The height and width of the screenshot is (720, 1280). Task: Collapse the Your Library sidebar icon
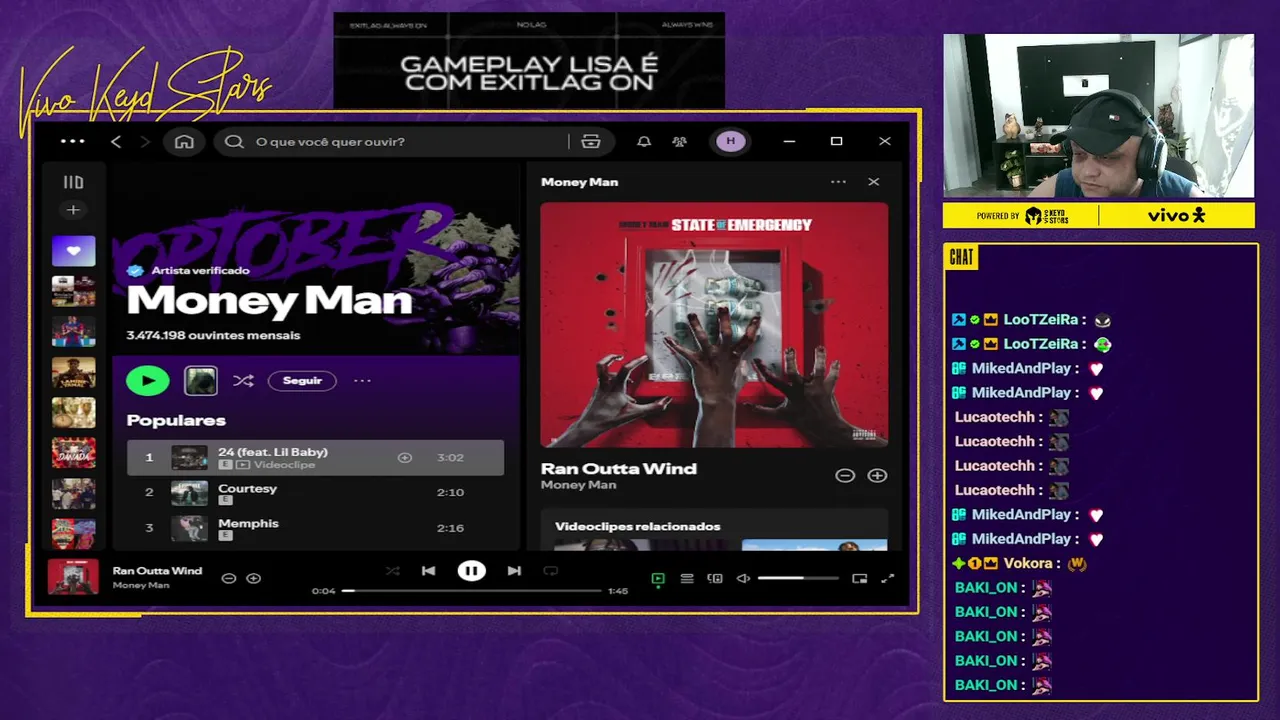tap(73, 182)
